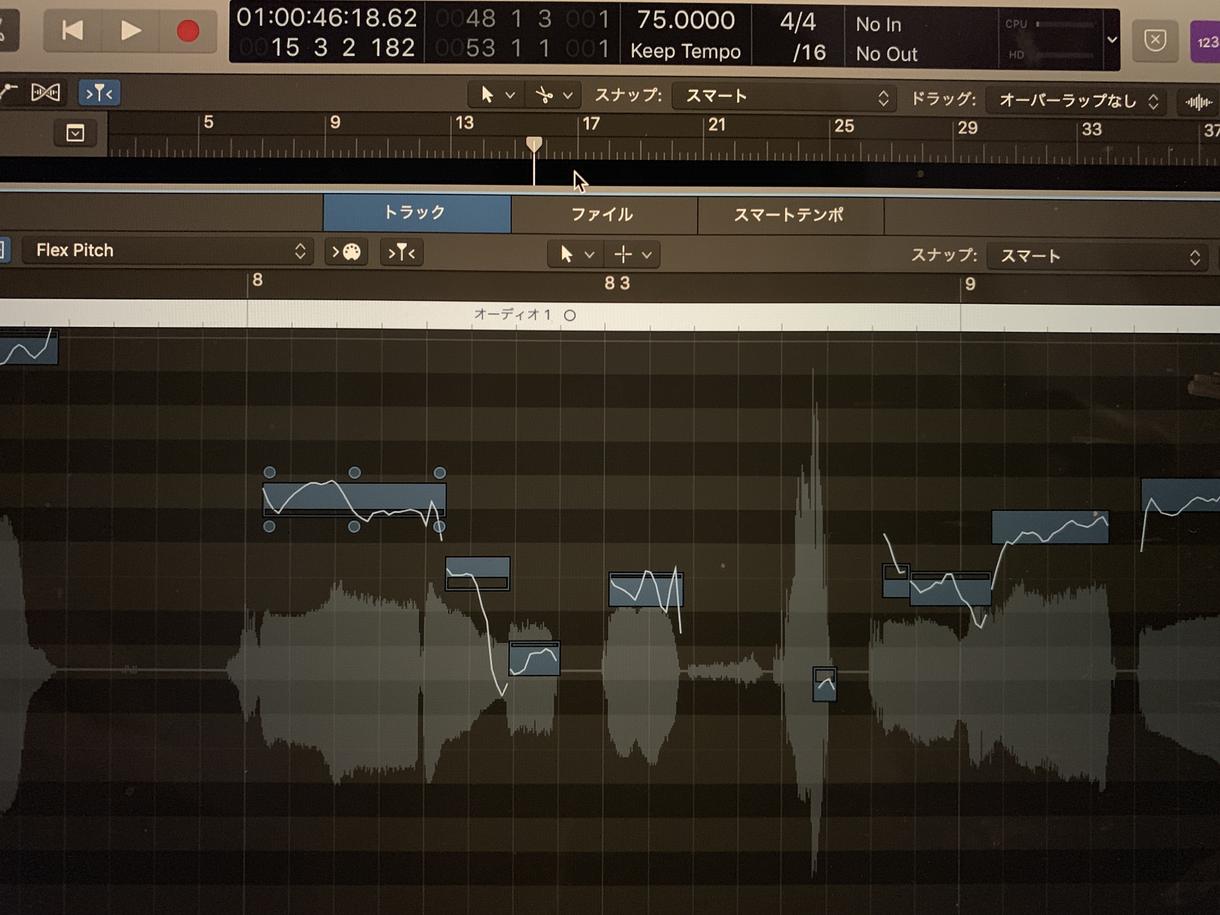Click the upper-middle fine pitch handle of selected note

354,472
